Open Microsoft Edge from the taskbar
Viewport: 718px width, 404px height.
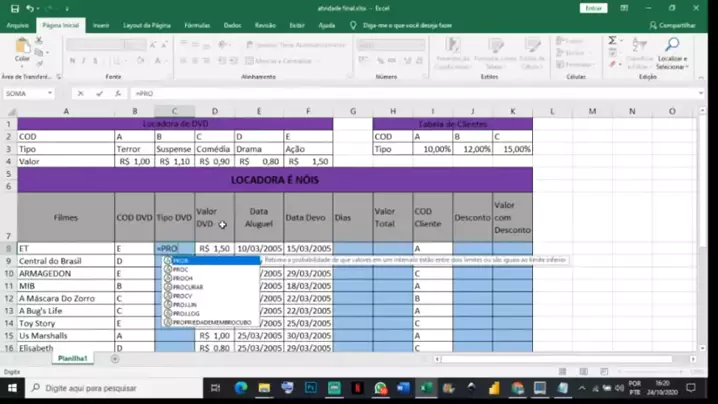click(x=241, y=387)
